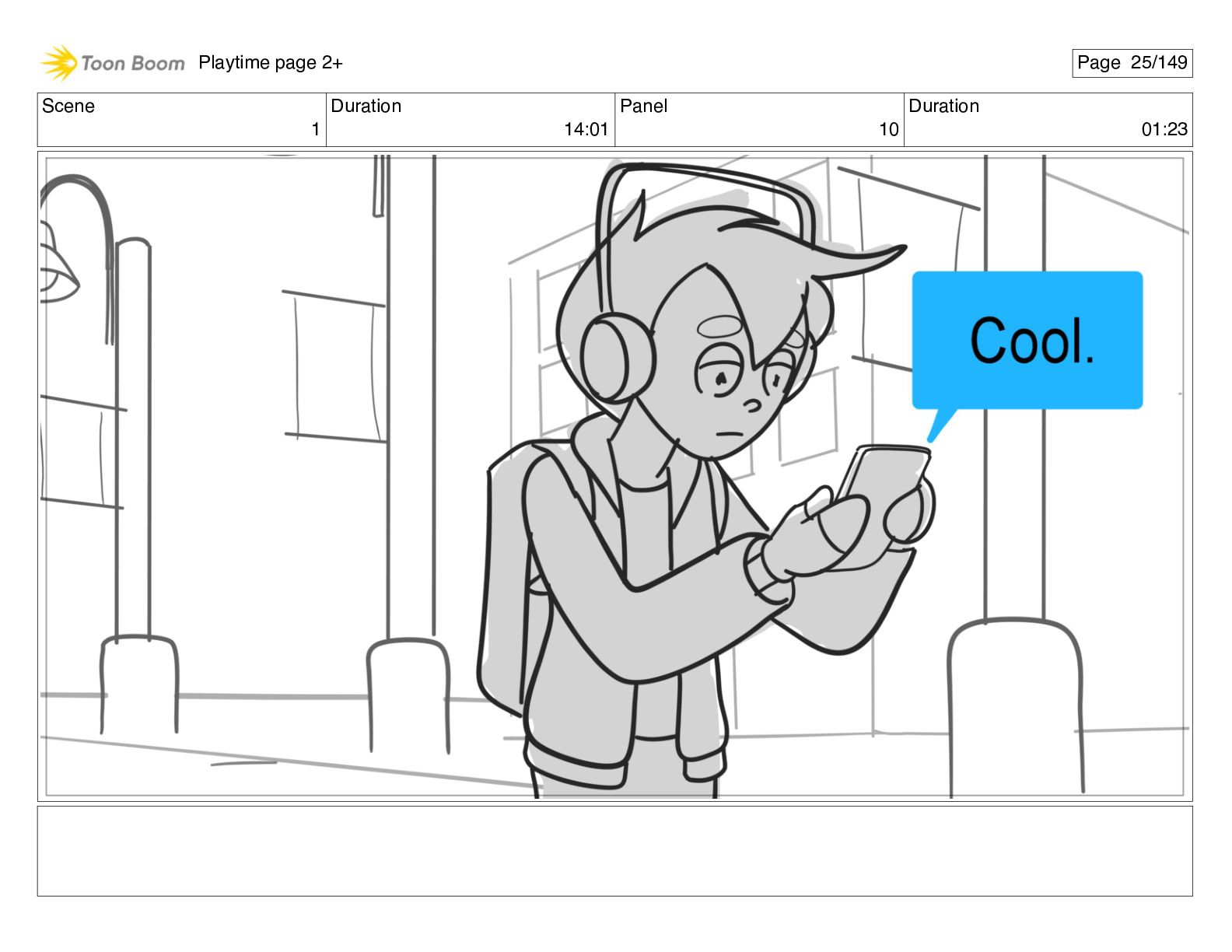The image size is (1232, 952).
Task: Click the scene duration value '14:01'
Action: pyautogui.click(x=586, y=130)
